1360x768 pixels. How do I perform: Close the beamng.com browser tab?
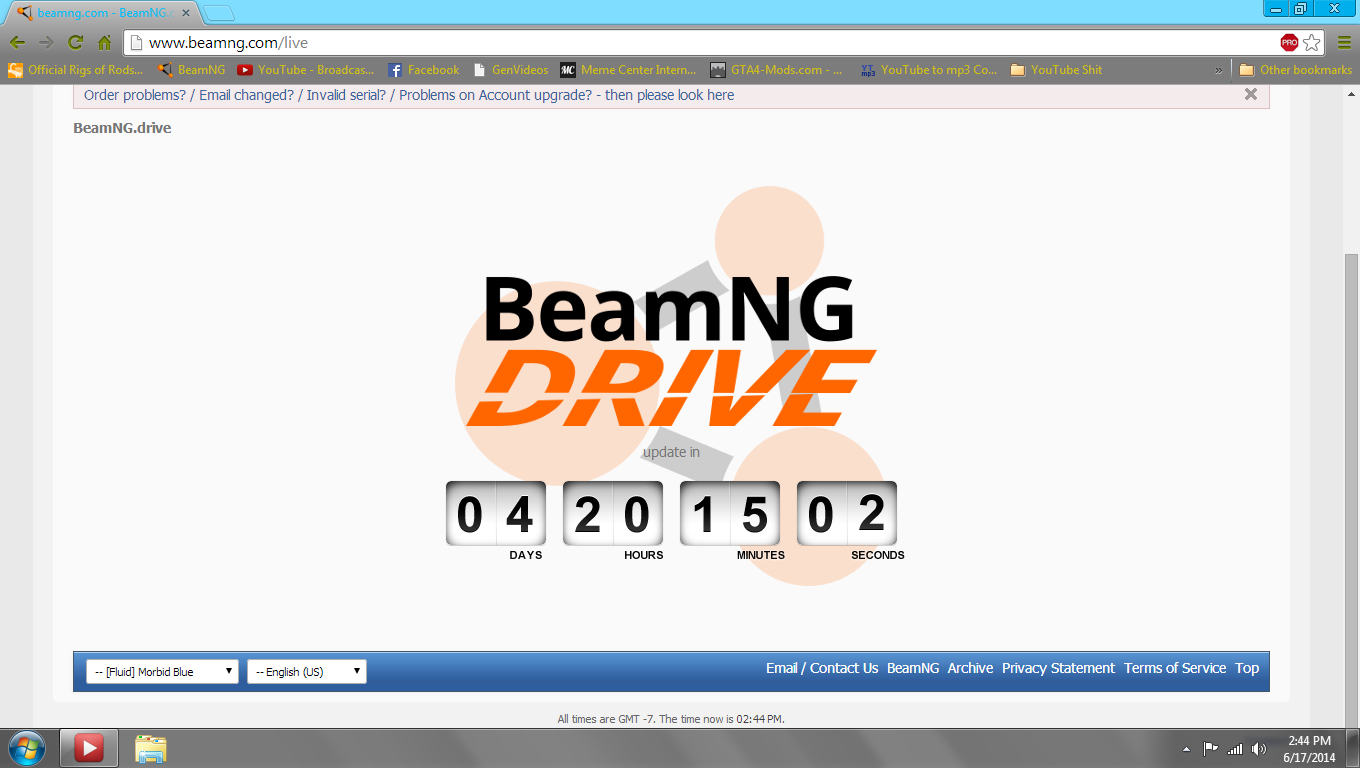point(186,13)
